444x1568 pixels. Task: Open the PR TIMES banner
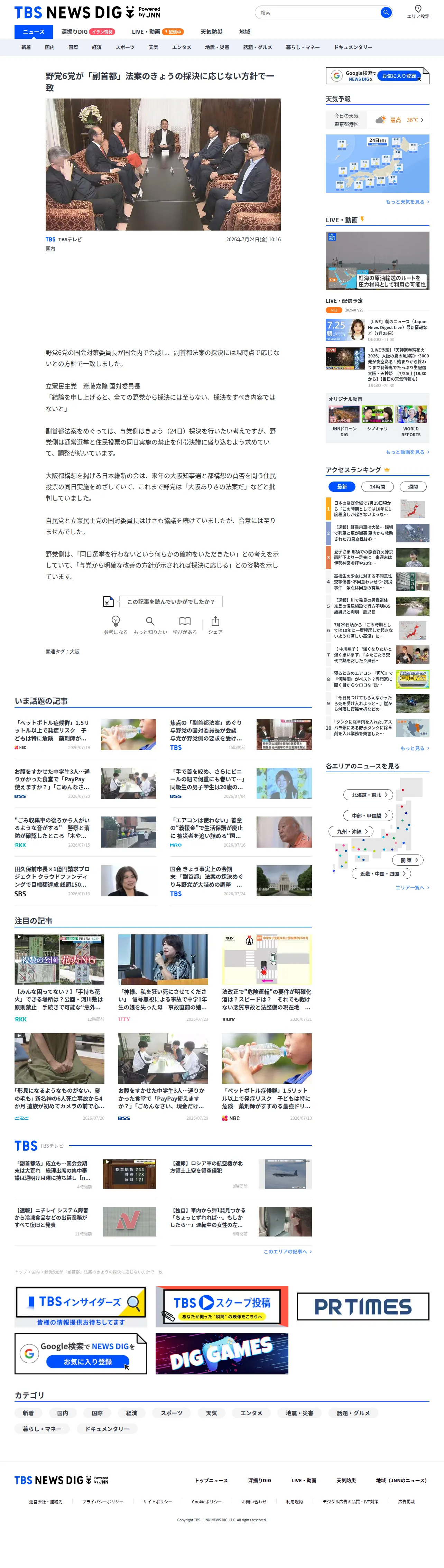pos(363,1306)
